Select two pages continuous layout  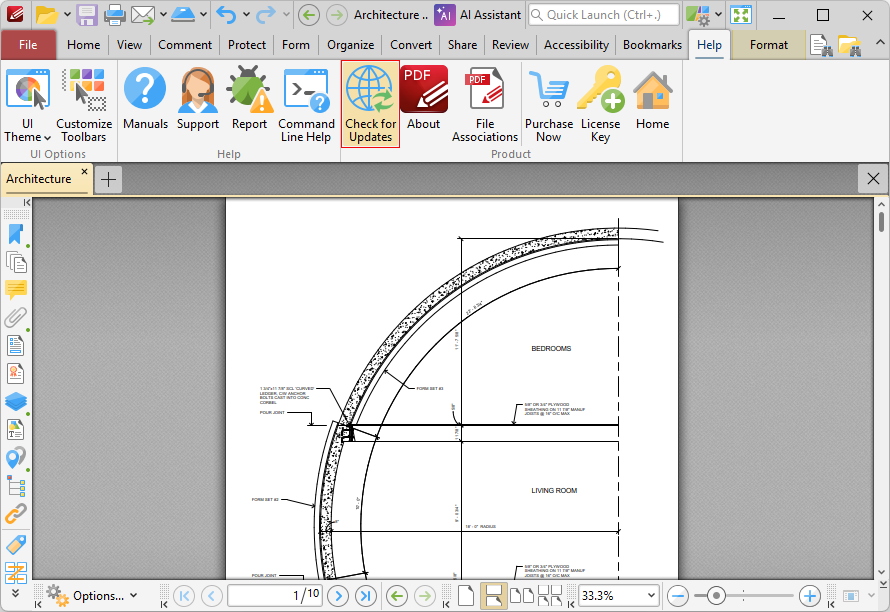click(x=549, y=596)
